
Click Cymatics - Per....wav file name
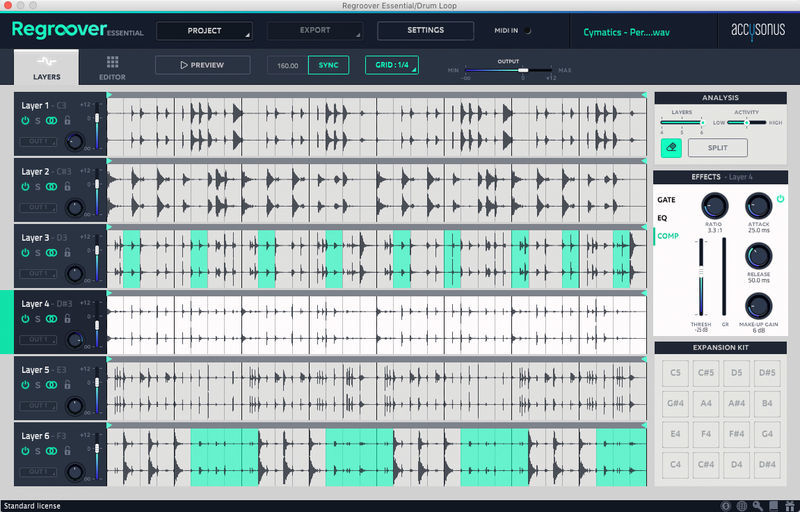pos(626,32)
